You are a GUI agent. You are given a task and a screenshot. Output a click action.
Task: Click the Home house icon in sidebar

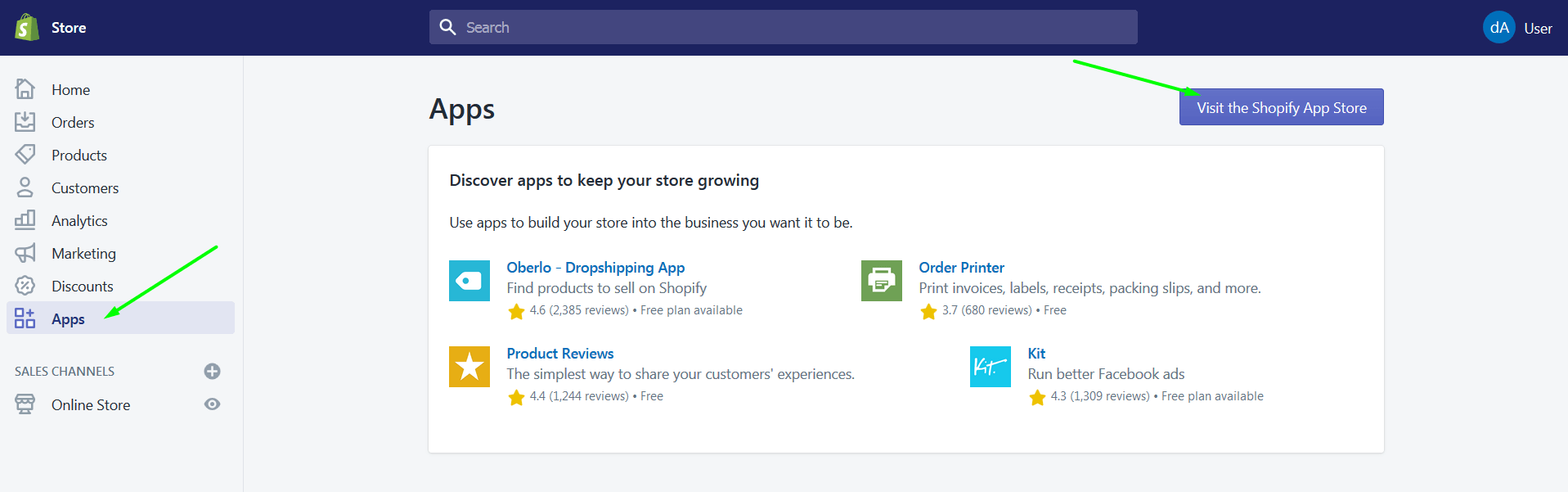click(x=25, y=89)
